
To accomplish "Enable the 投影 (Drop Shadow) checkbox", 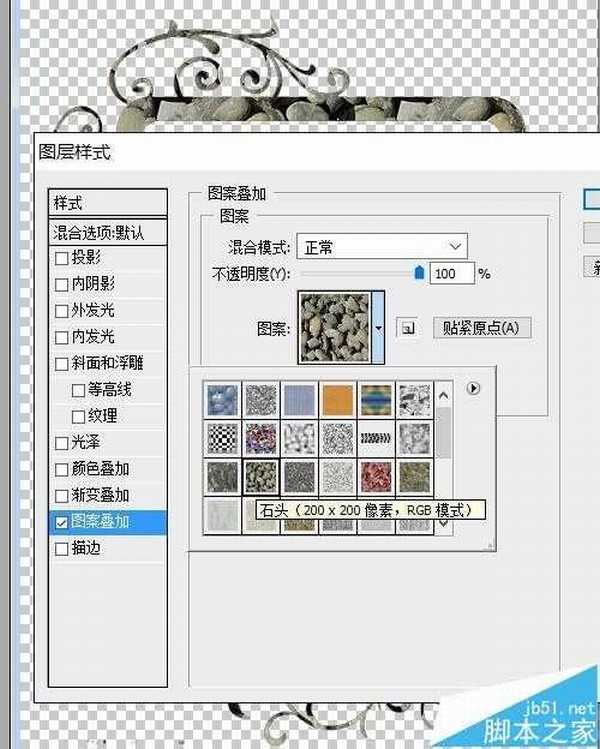I will pyautogui.click(x=62, y=258).
